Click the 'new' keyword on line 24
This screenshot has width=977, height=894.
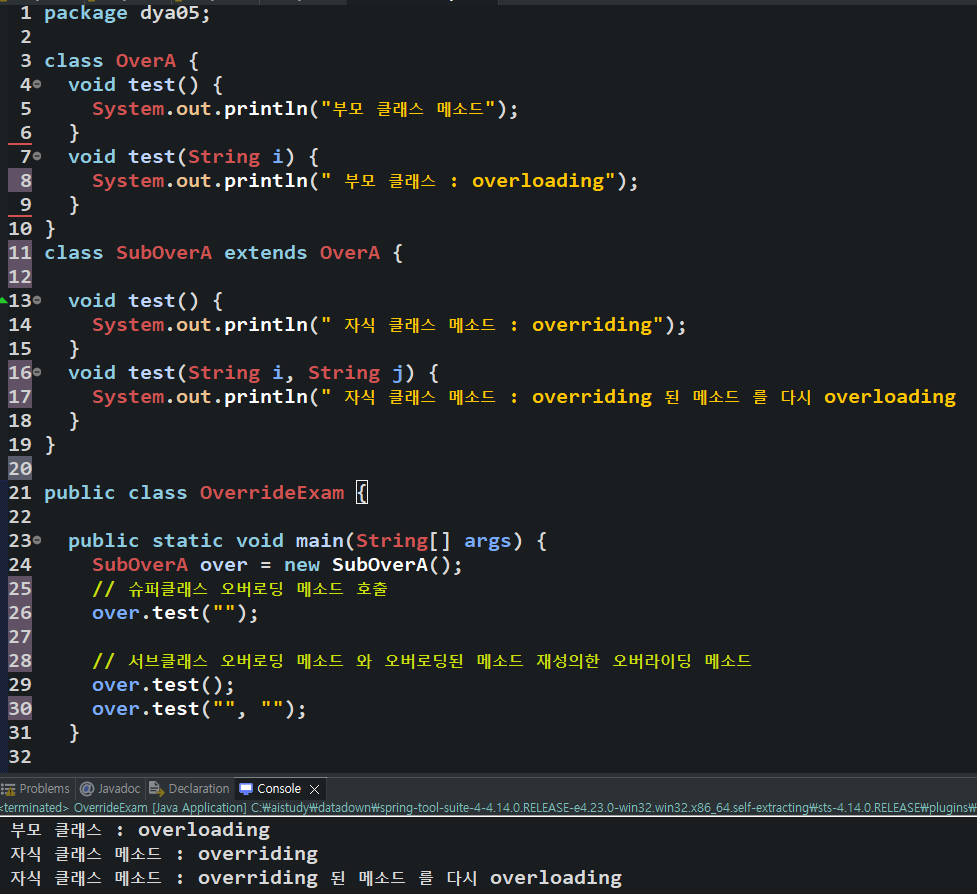click(x=302, y=565)
